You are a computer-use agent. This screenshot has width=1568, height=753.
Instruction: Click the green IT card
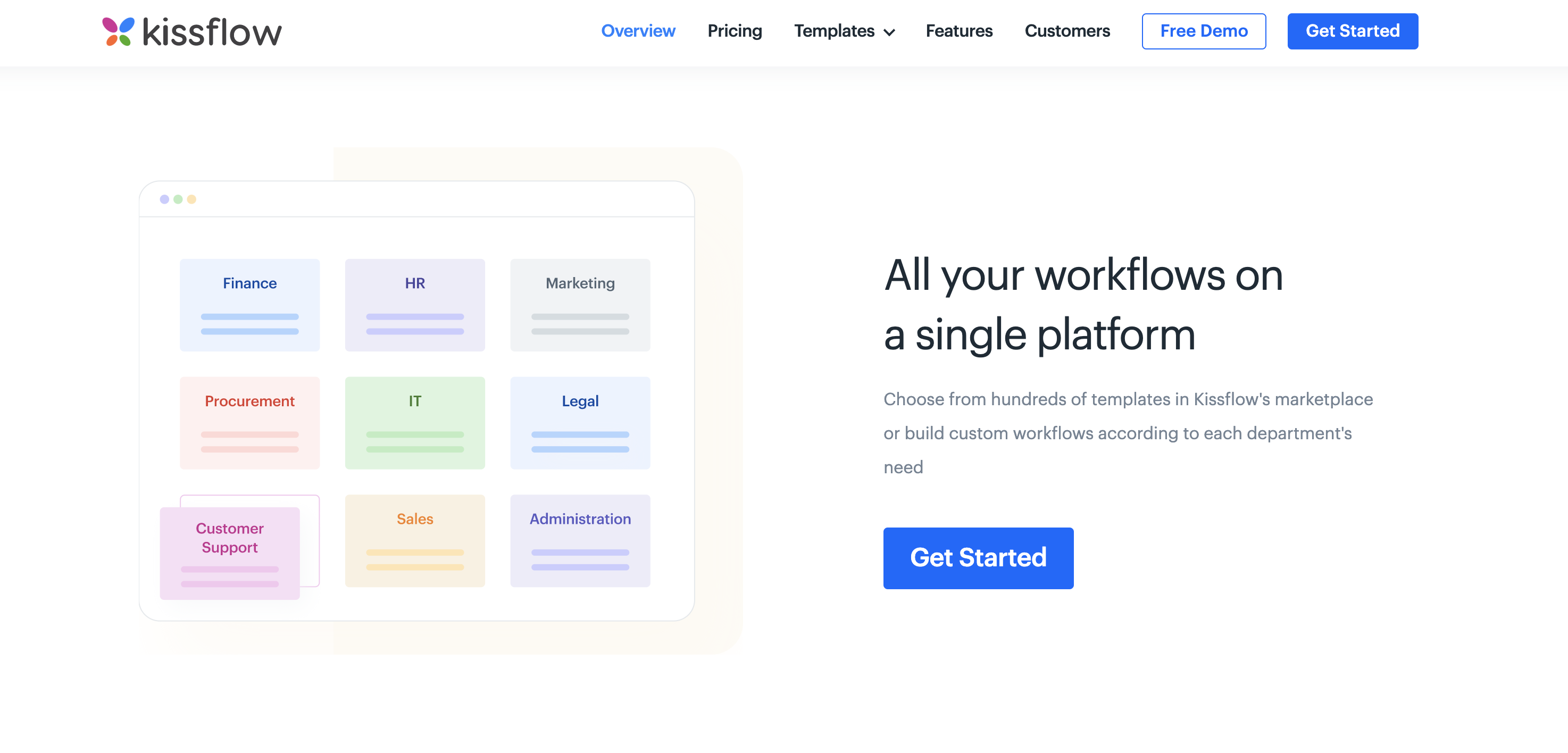tap(414, 422)
